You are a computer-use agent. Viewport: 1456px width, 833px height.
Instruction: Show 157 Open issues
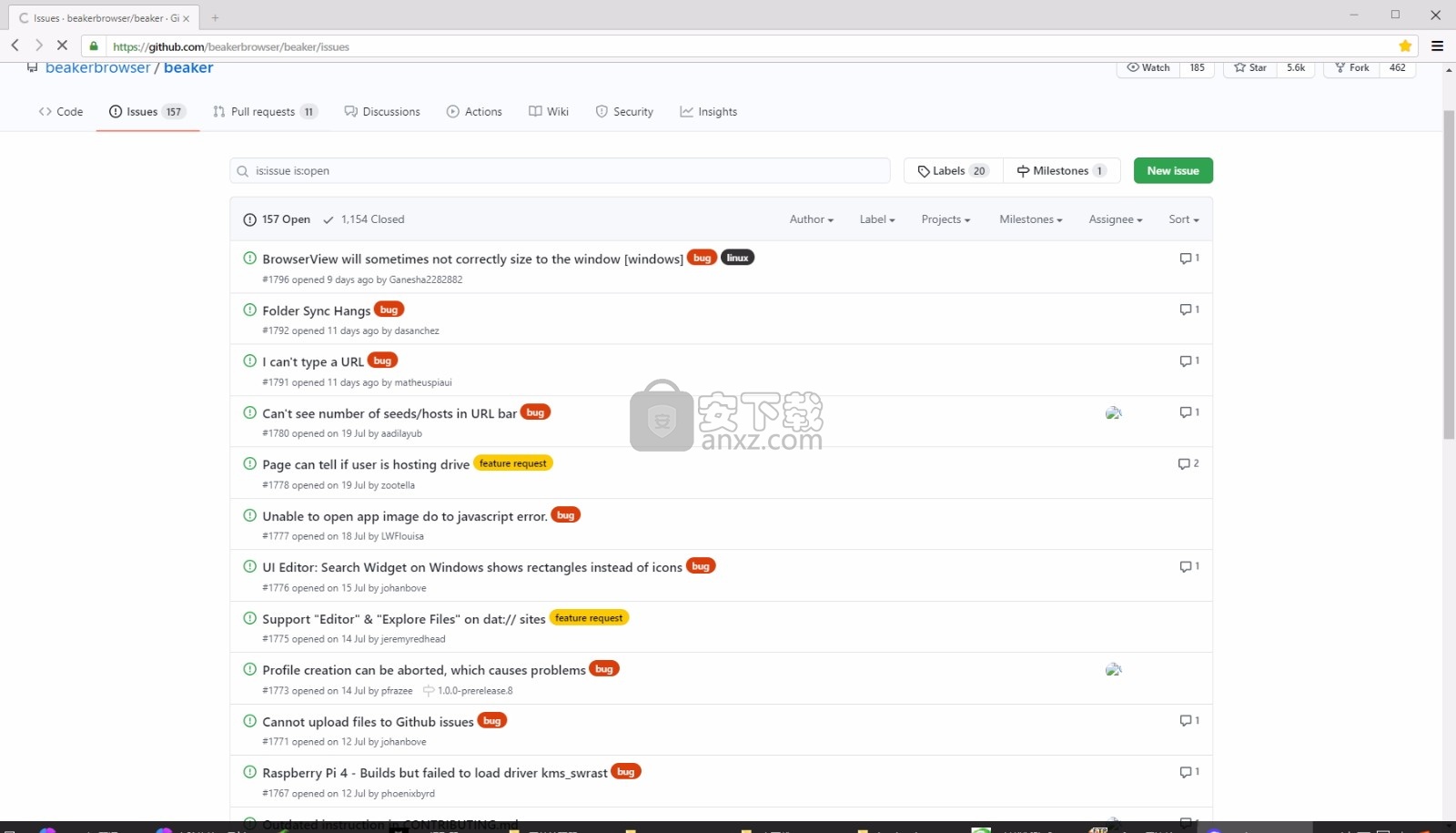coord(278,219)
